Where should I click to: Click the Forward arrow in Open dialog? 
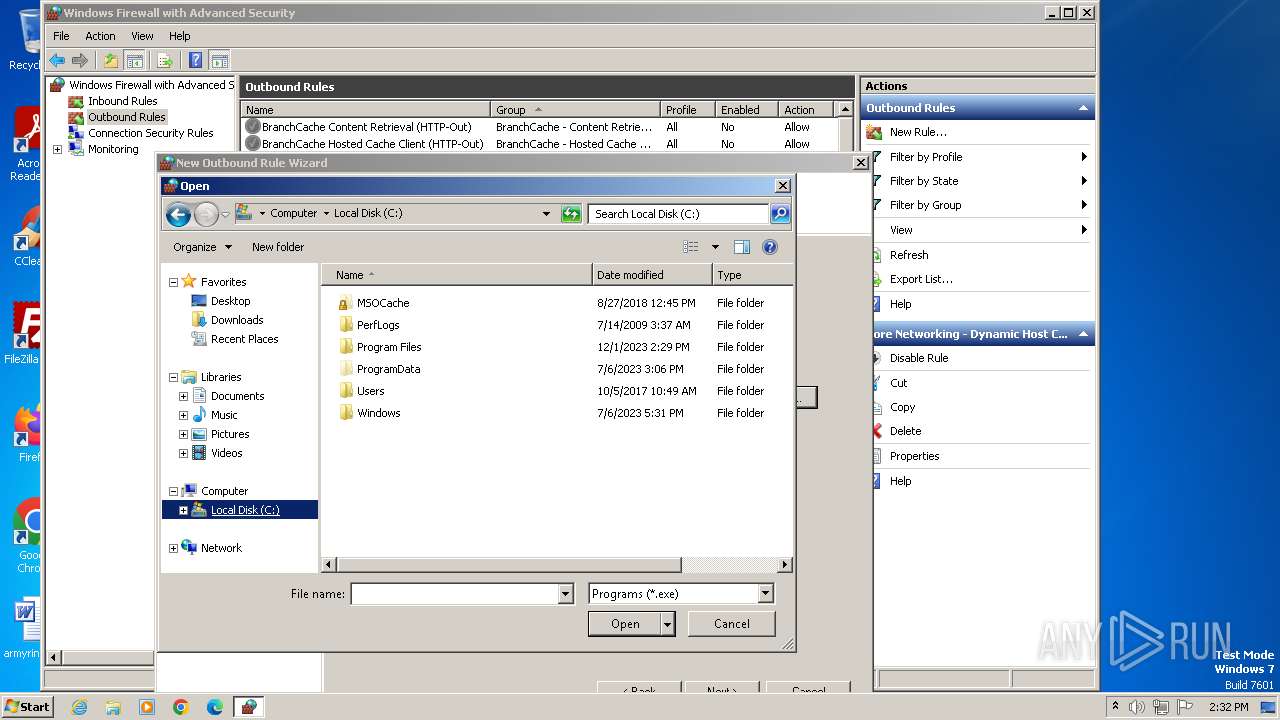[206, 213]
